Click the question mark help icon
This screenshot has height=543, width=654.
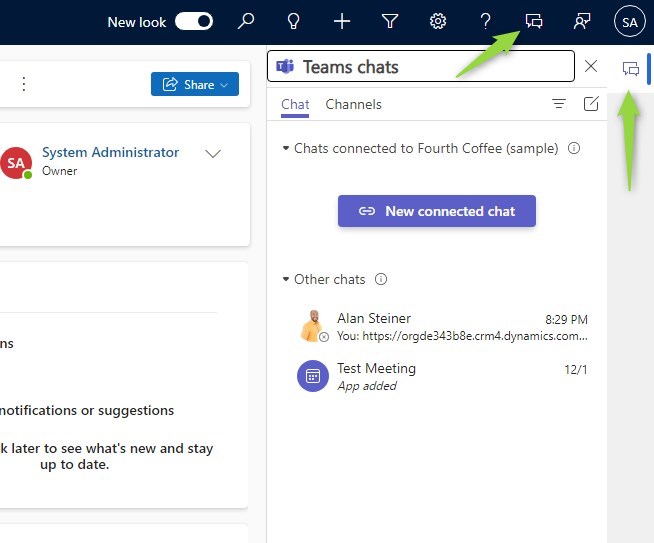pyautogui.click(x=486, y=21)
